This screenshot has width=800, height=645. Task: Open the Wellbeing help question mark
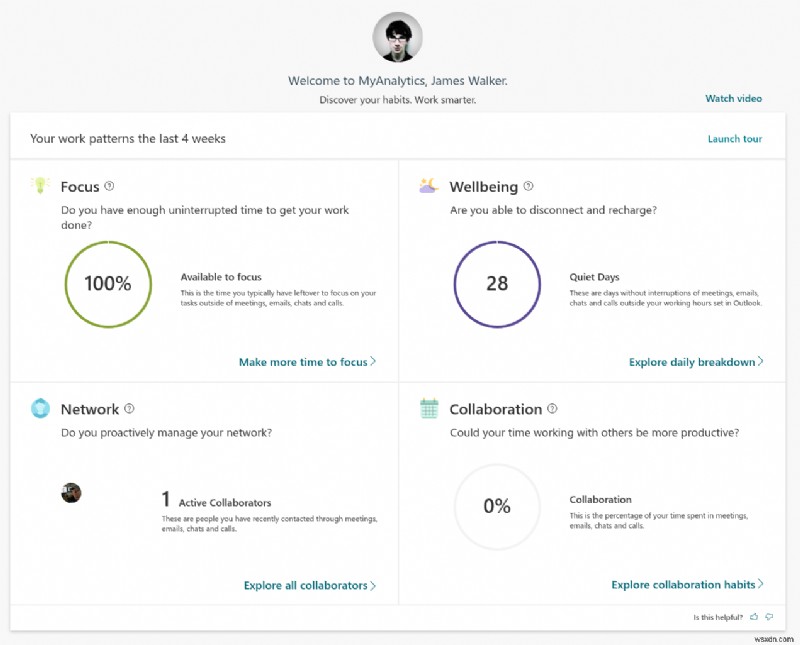(x=529, y=186)
